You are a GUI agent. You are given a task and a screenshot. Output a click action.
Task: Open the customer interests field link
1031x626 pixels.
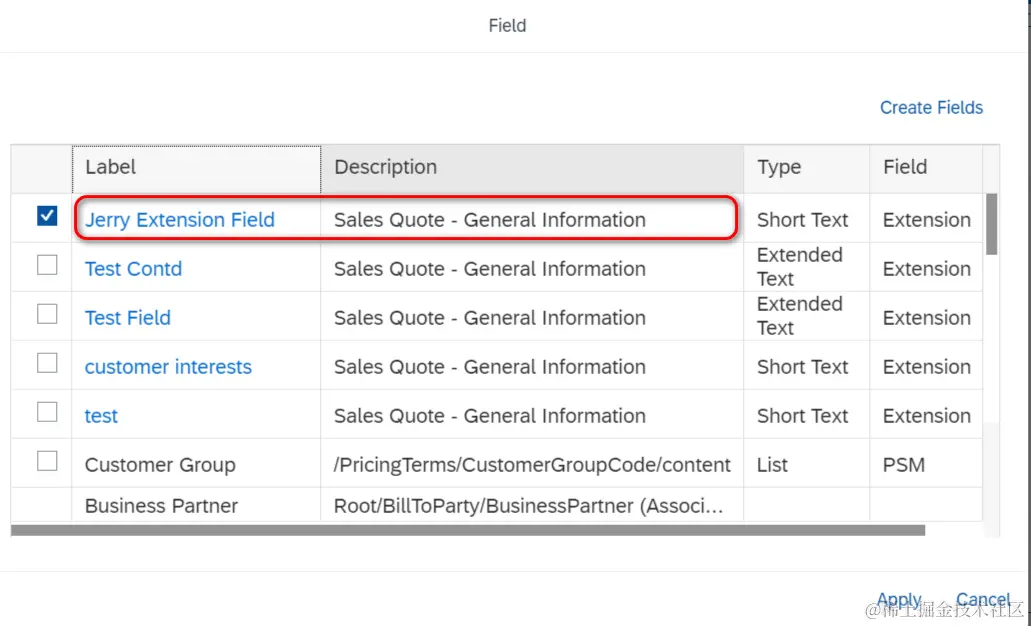point(168,367)
